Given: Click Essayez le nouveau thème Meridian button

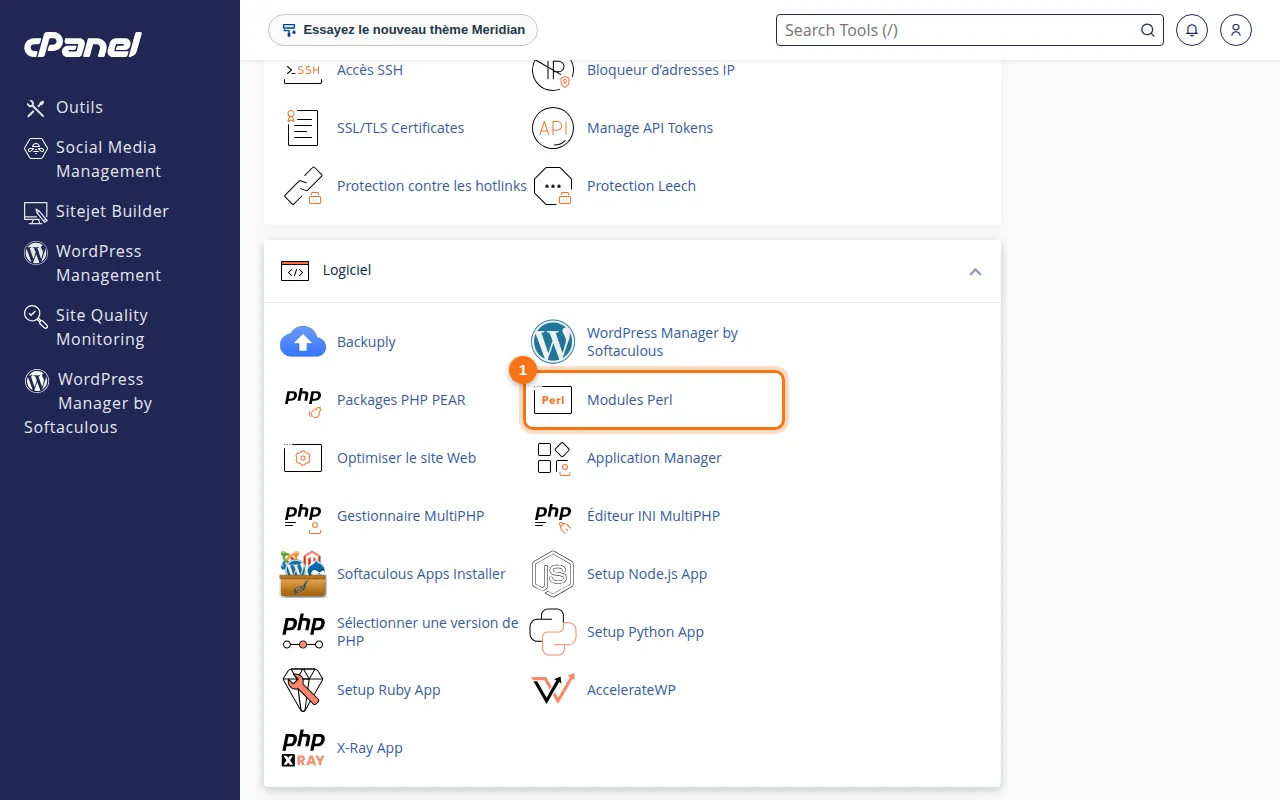Looking at the screenshot, I should pos(403,30).
